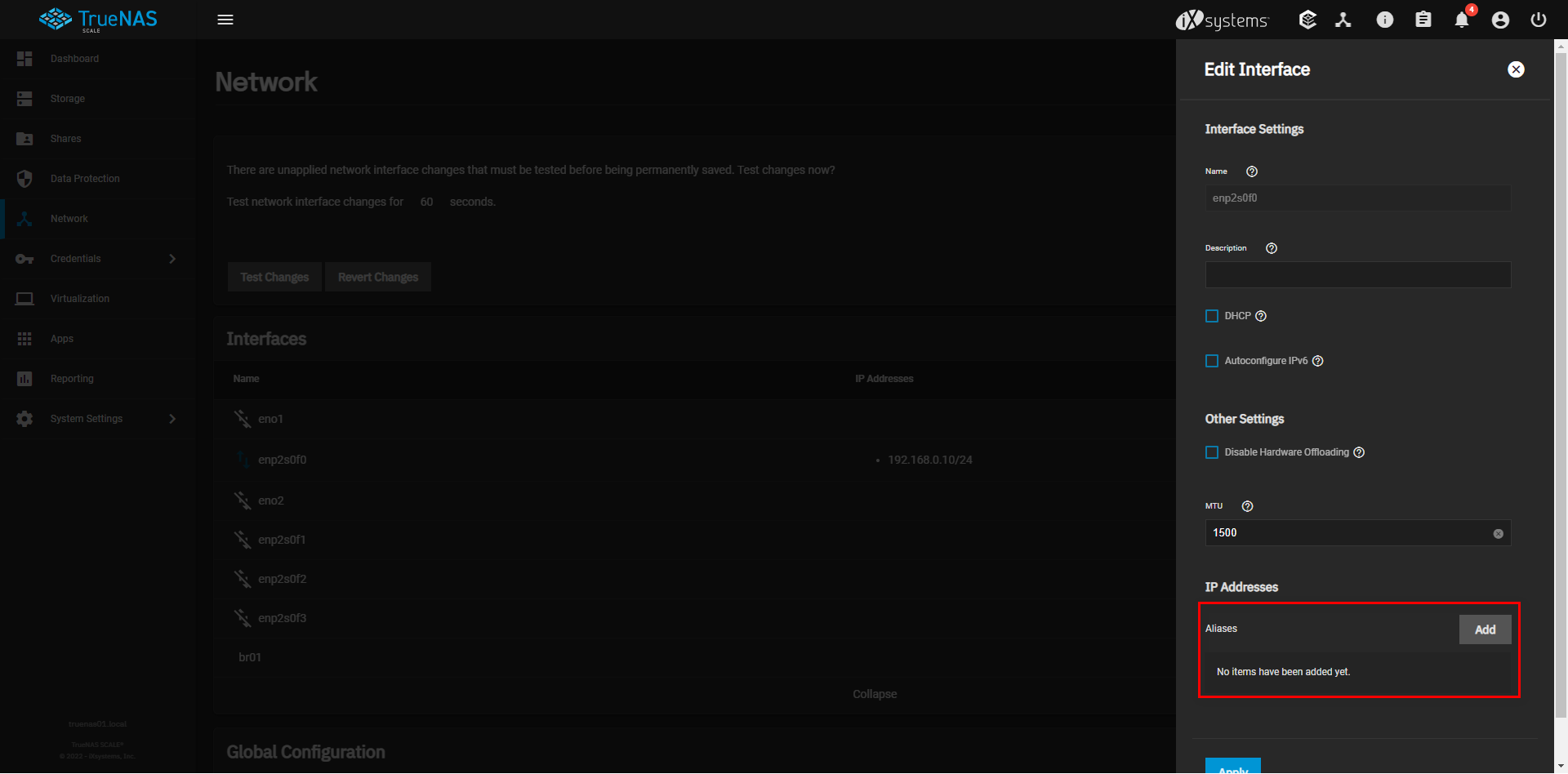Viewport: 1568px width, 774px height.
Task: Clear the MTU field value
Action: [1499, 534]
